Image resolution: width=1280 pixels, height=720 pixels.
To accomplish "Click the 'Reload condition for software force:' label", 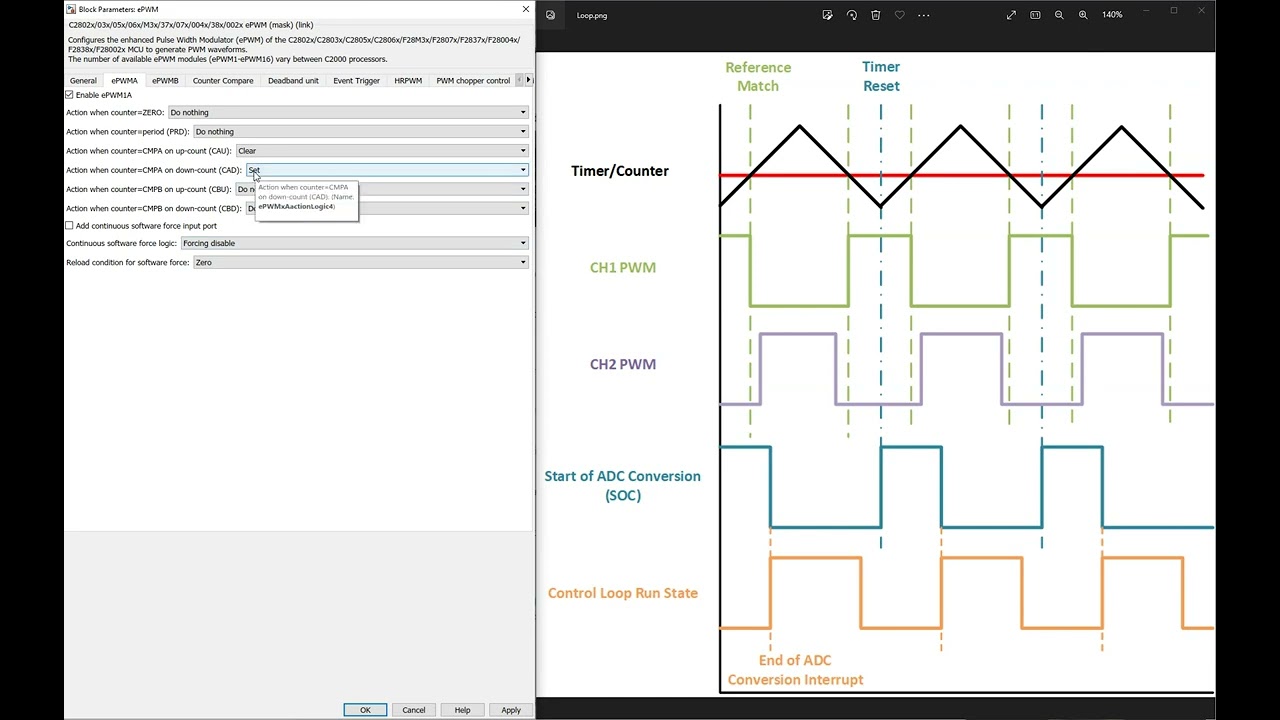I will coord(128,262).
